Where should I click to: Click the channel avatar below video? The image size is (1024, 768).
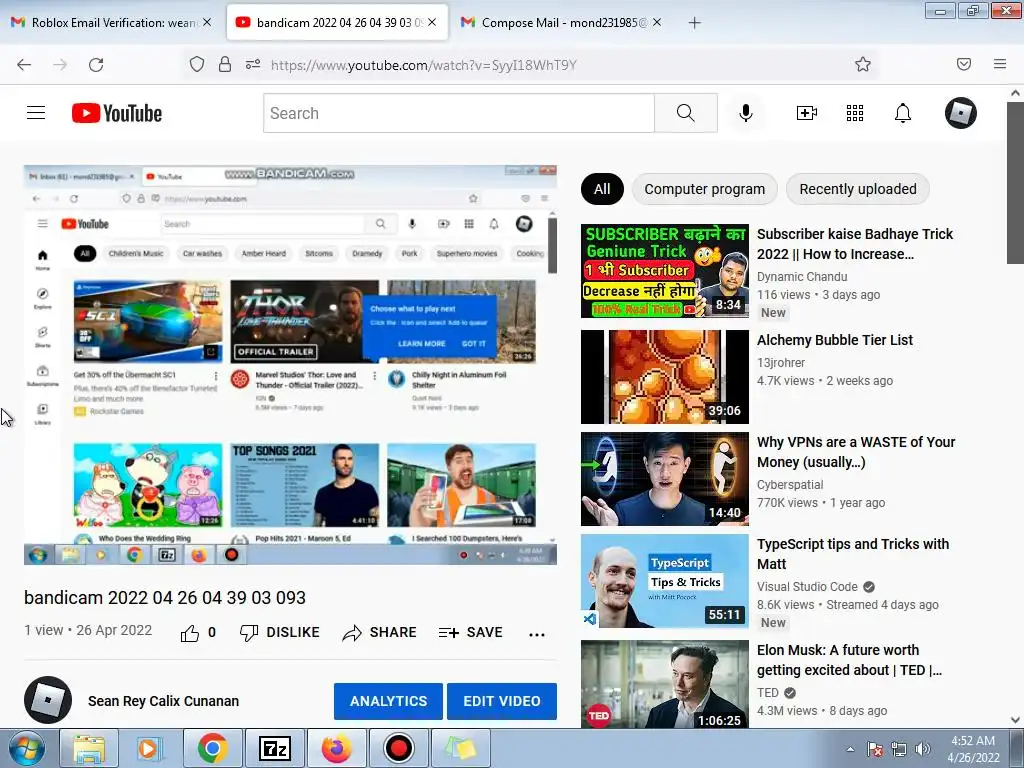point(48,700)
